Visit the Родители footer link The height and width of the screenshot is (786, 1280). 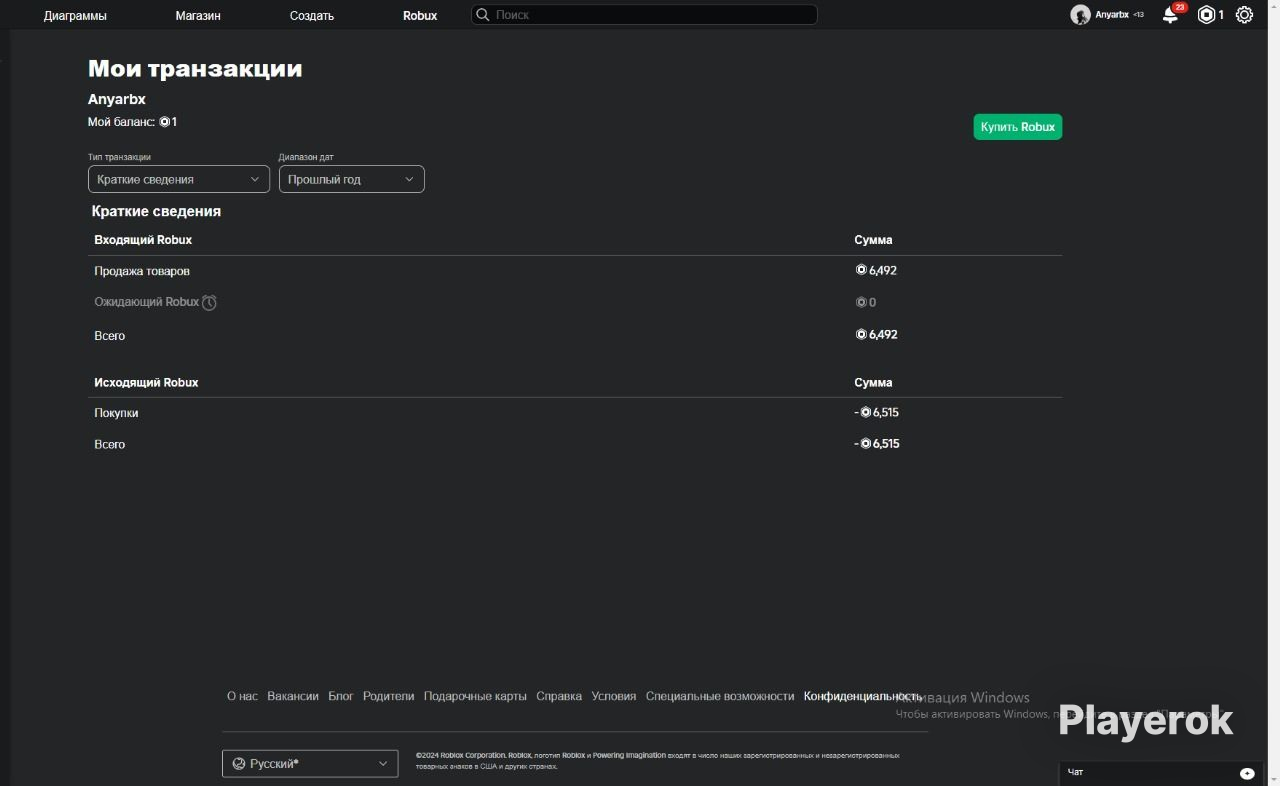pyautogui.click(x=388, y=696)
